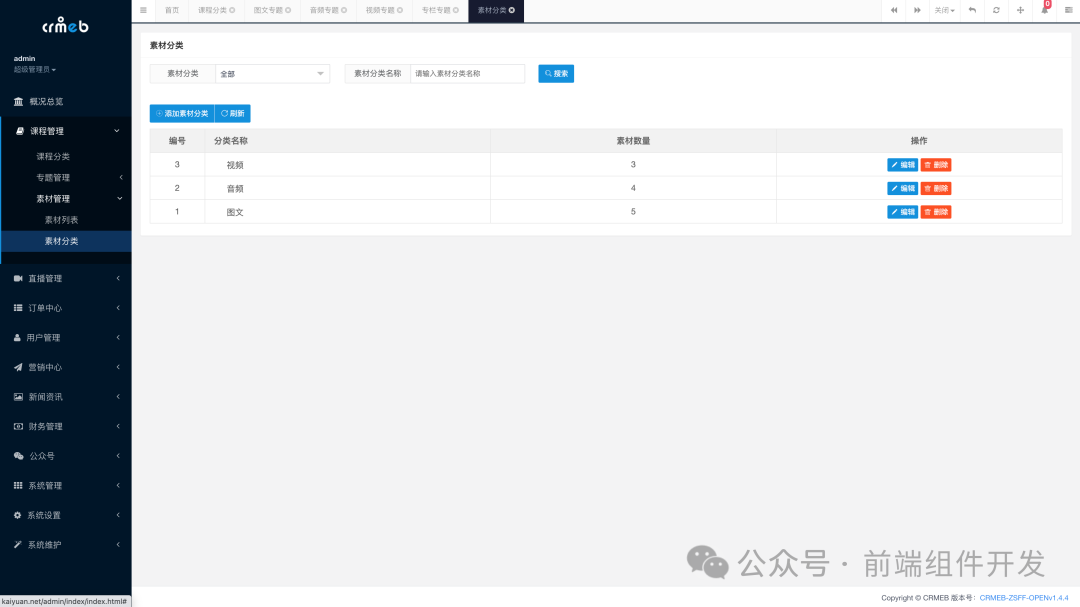Focus the 素材分类名称 input field
Viewport: 1080px width, 607px height.
click(467, 74)
